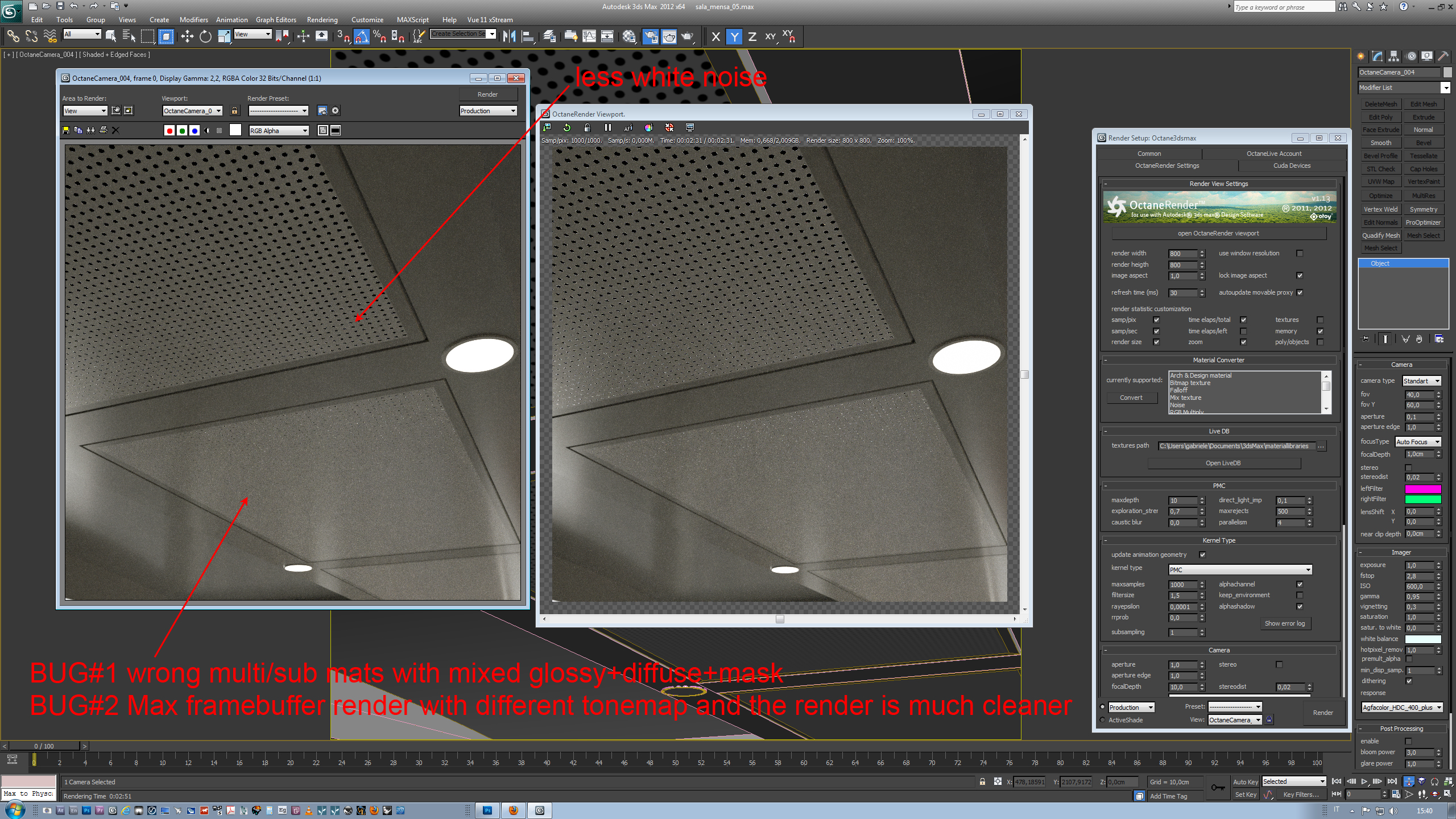
Task: Pause rendering in OctaneRender Viewport
Action: pyautogui.click(x=607, y=127)
